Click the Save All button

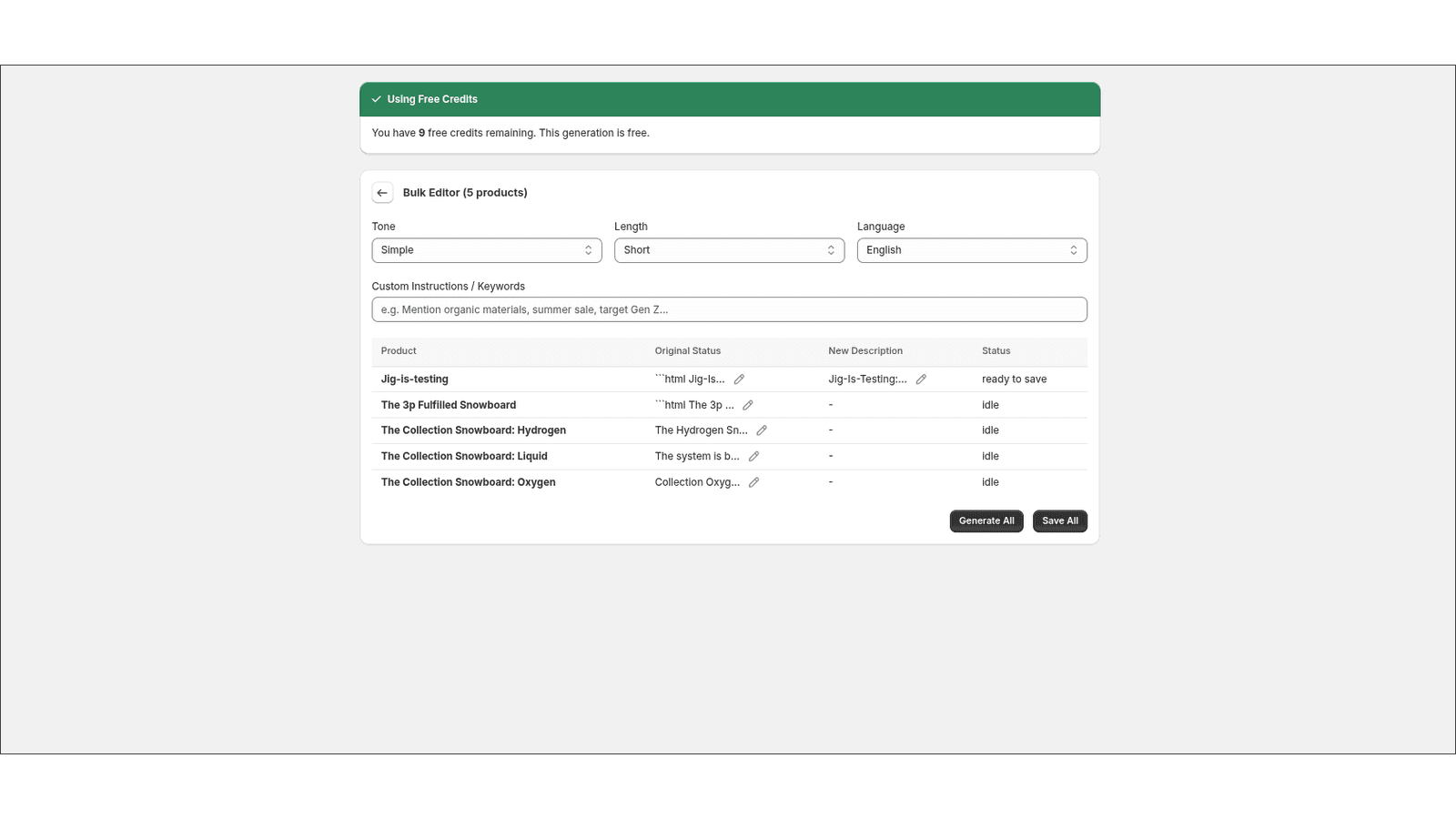pyautogui.click(x=1059, y=521)
